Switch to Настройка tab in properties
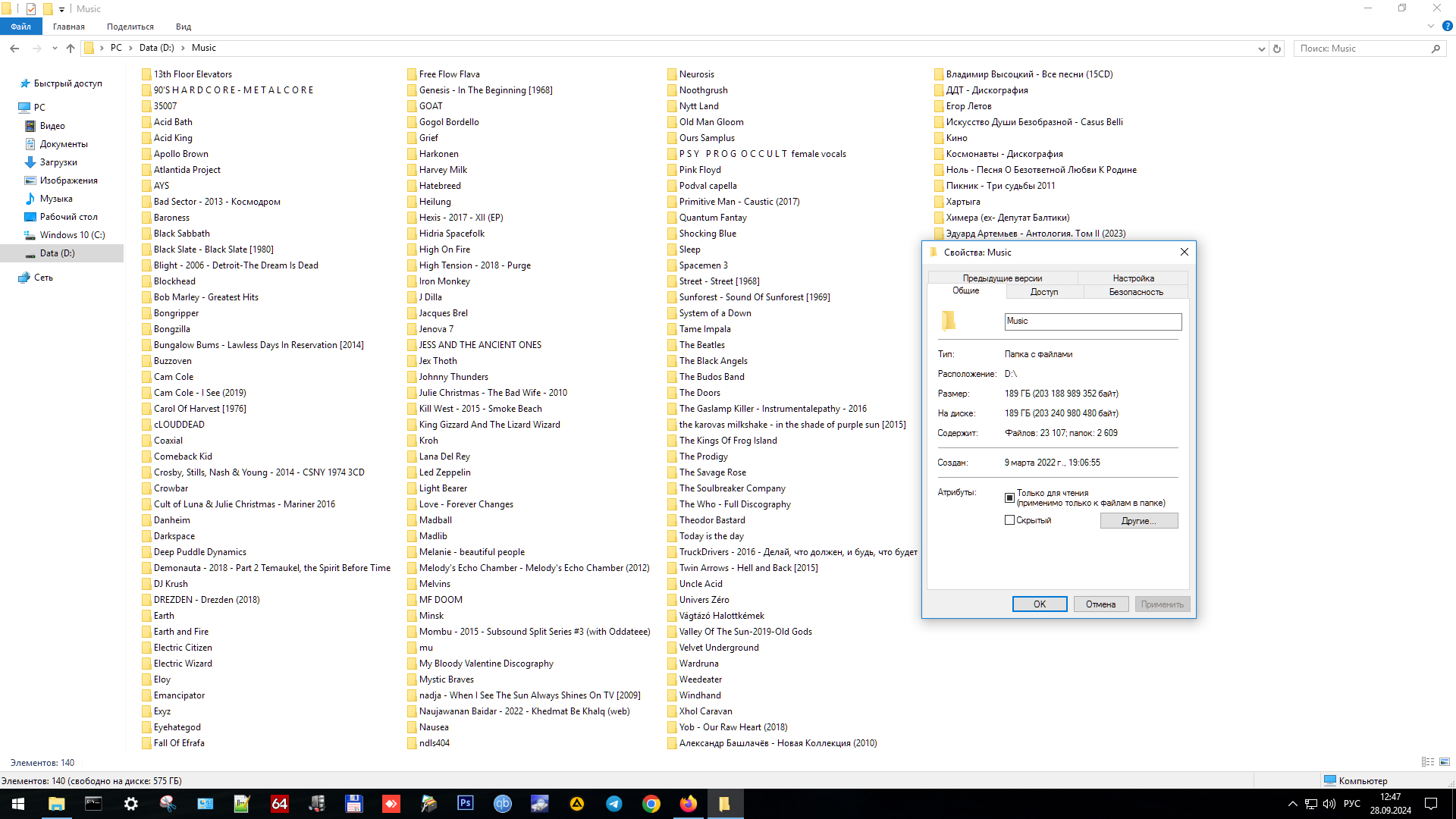Image resolution: width=1456 pixels, height=819 pixels. (1134, 278)
